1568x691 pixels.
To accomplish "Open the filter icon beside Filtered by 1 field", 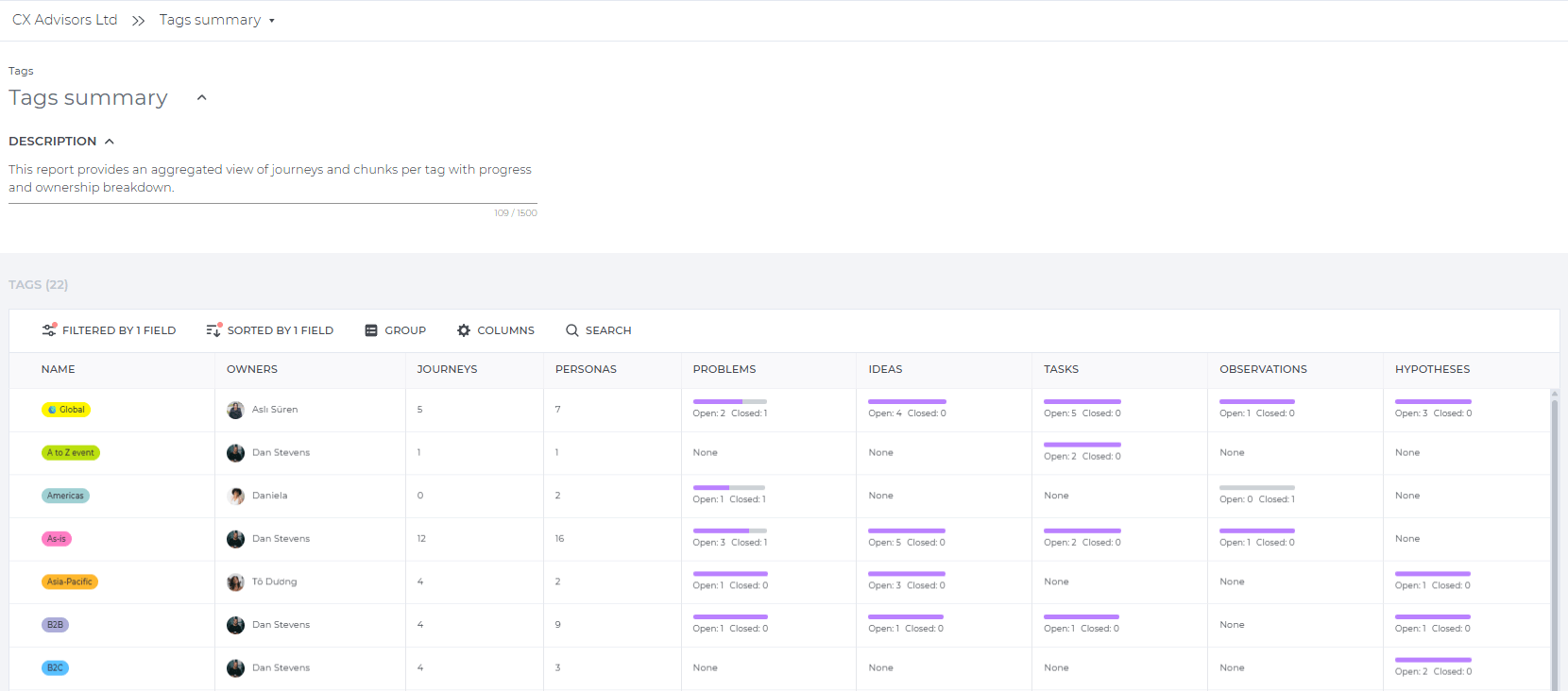I will point(49,330).
